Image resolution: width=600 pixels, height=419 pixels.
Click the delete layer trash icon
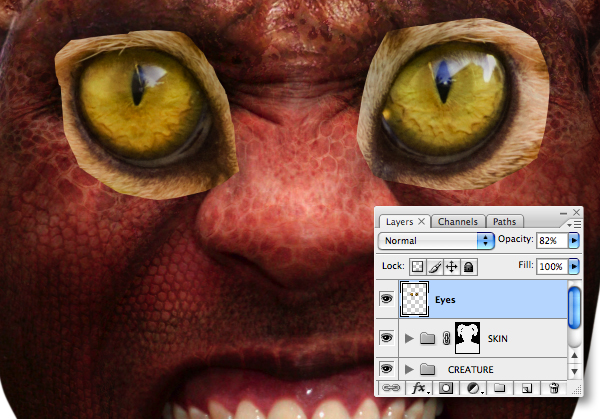pyautogui.click(x=554, y=388)
